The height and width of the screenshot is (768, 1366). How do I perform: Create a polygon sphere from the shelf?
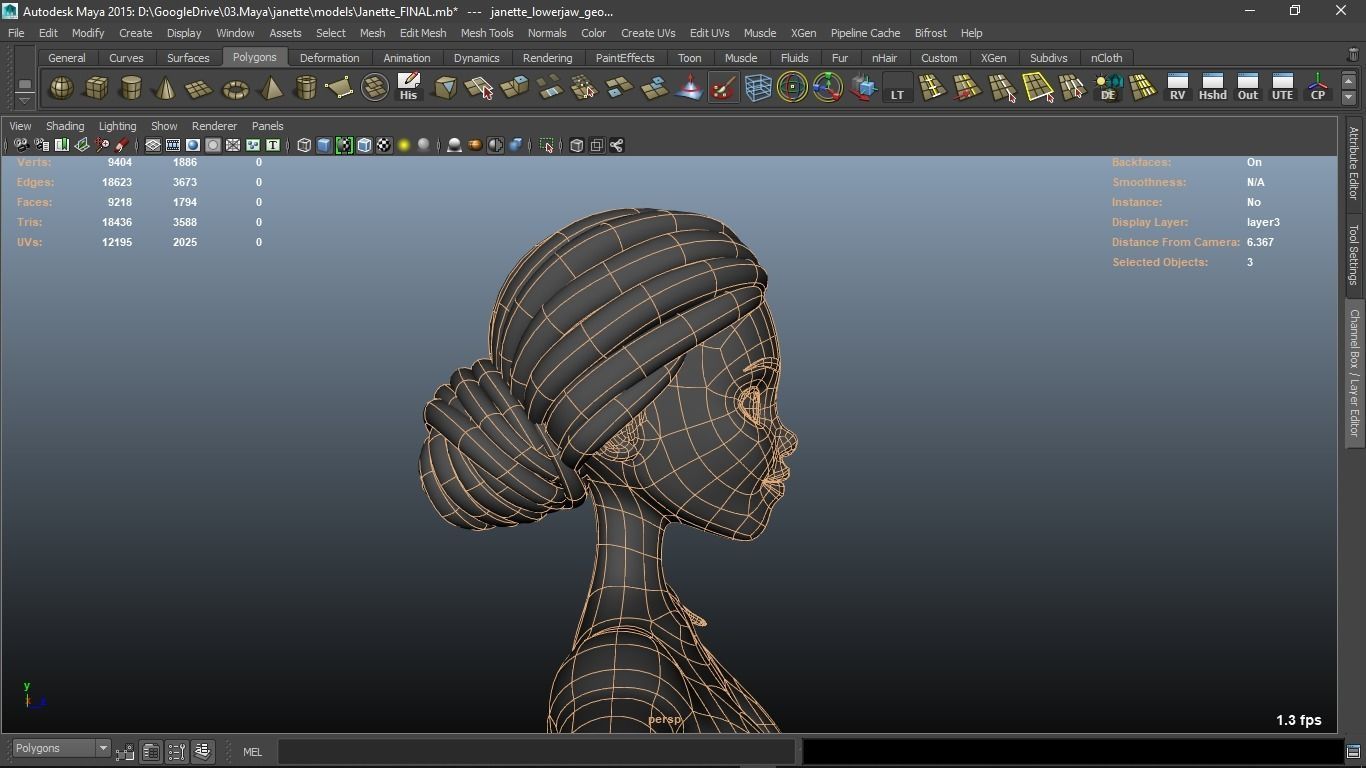(61, 88)
